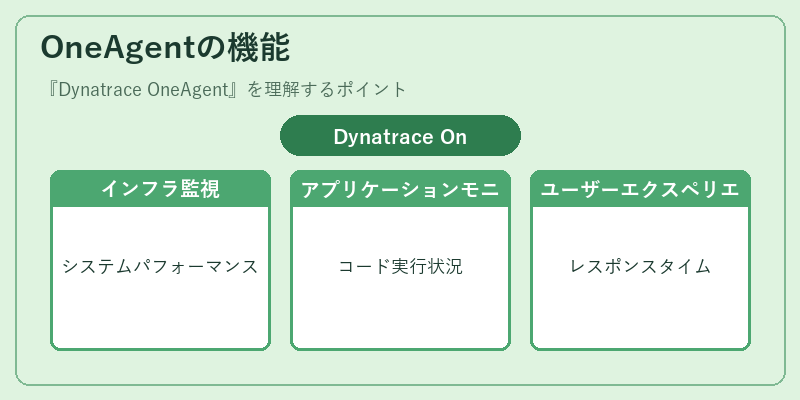Click the コード実行状況 text
Image resolution: width=800 pixels, height=400 pixels.
point(401,266)
